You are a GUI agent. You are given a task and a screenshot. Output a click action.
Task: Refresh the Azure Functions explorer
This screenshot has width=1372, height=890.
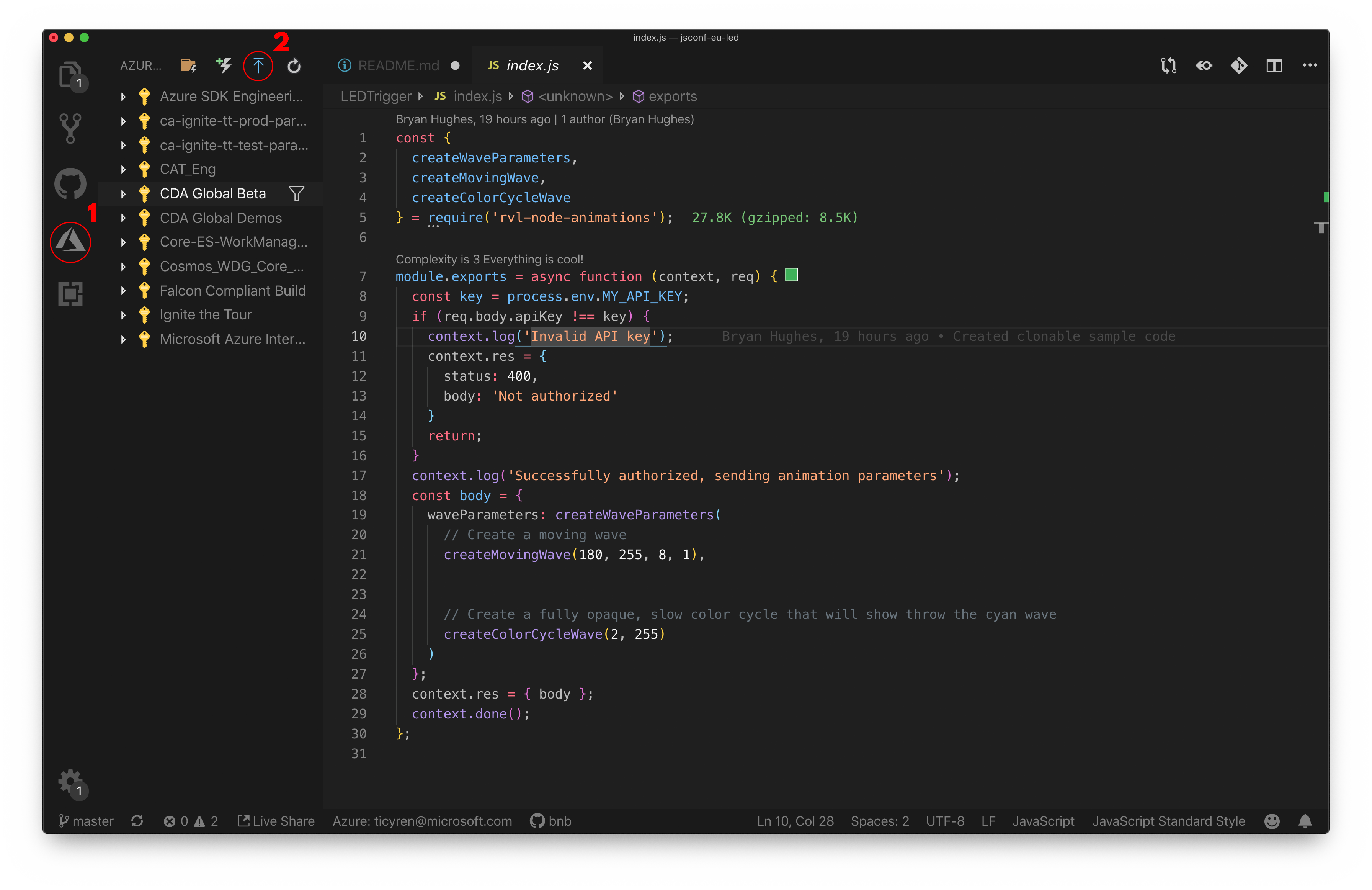click(294, 66)
